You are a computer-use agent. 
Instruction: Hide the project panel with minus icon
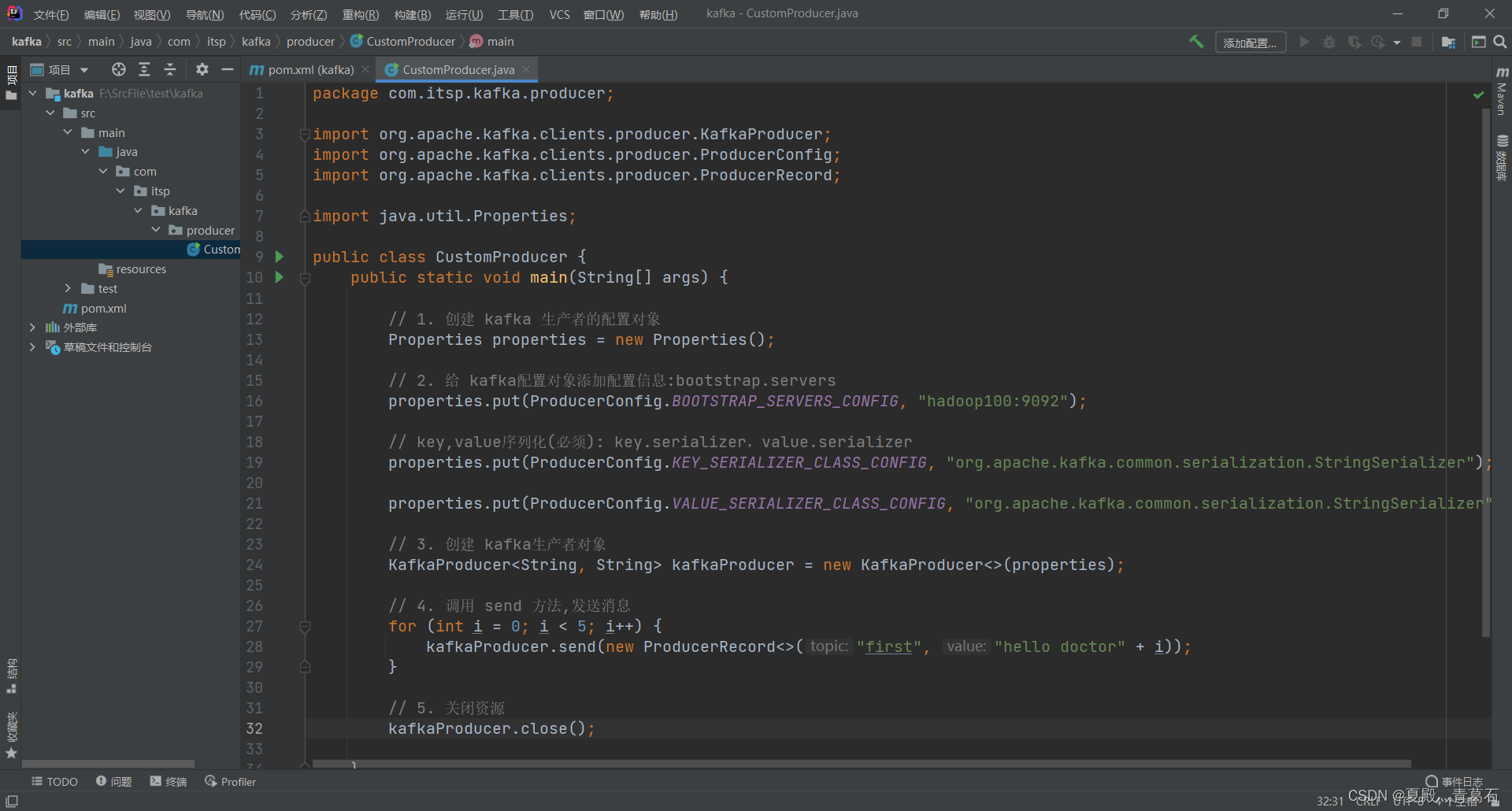[x=228, y=69]
